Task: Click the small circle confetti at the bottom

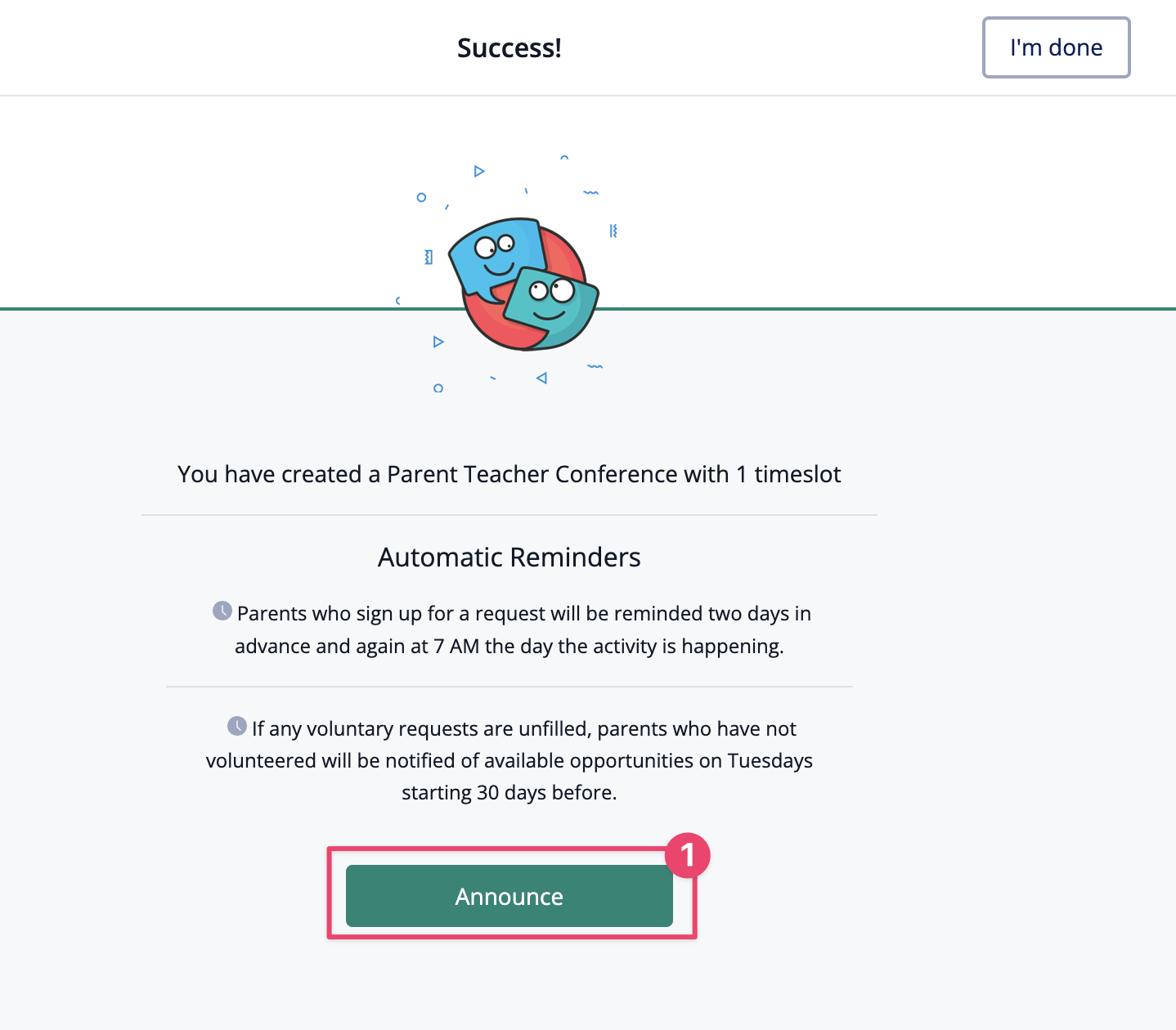Action: point(438,388)
